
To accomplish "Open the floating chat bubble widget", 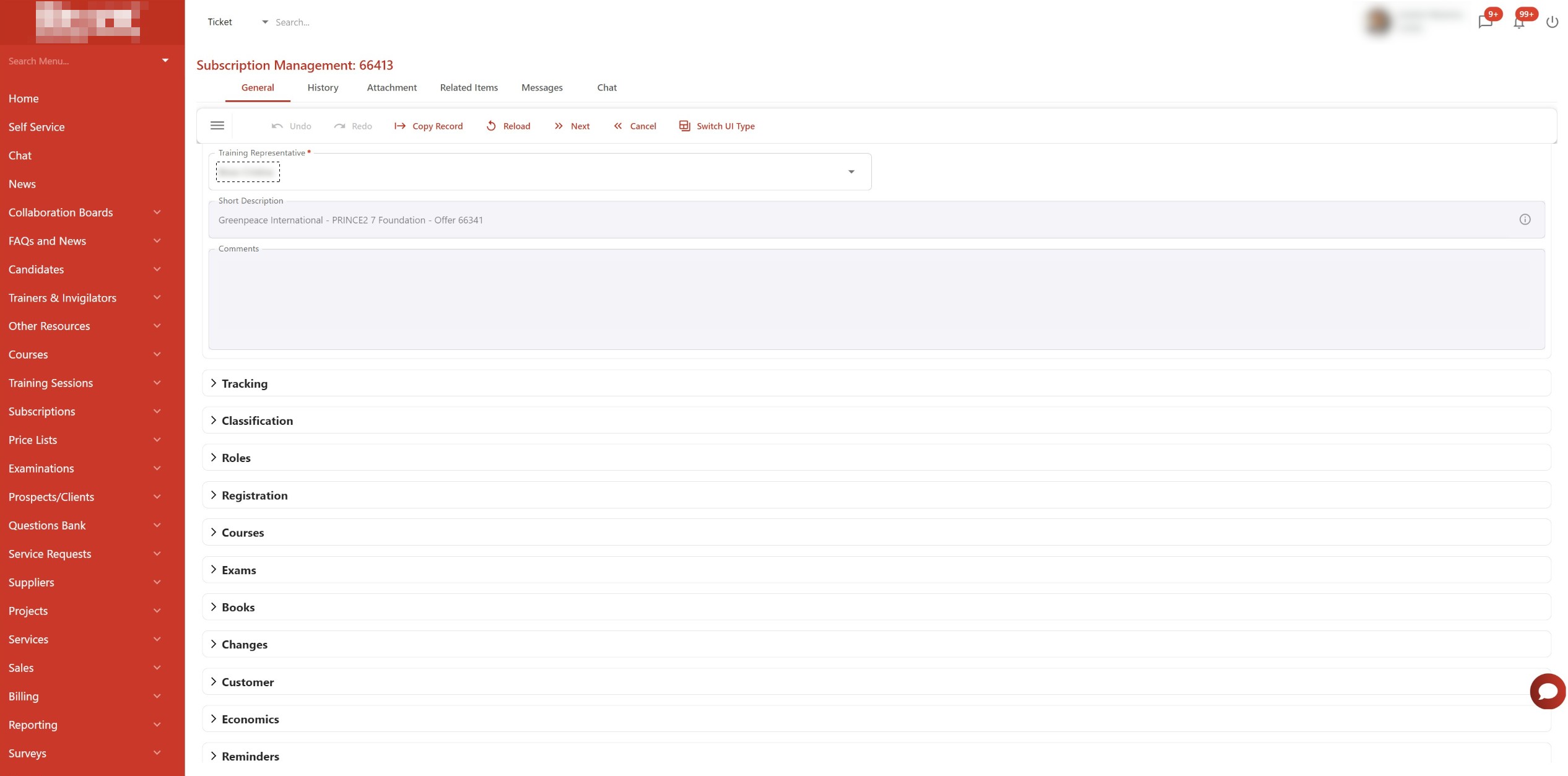I will coord(1547,691).
